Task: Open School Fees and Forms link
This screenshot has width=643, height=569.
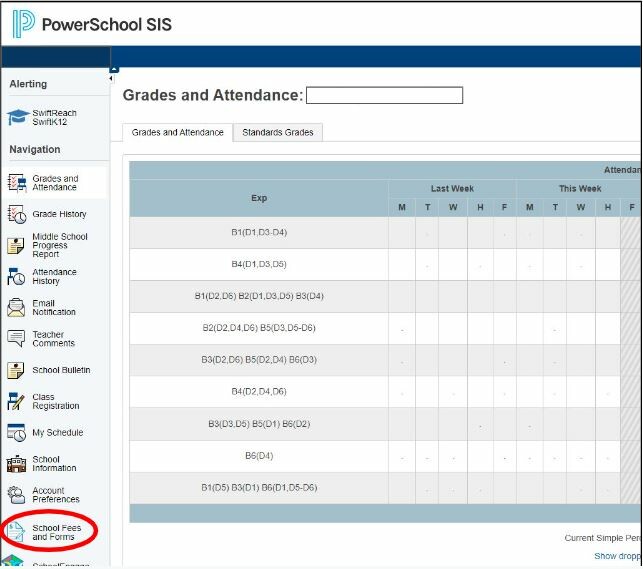Action: pos(57,532)
